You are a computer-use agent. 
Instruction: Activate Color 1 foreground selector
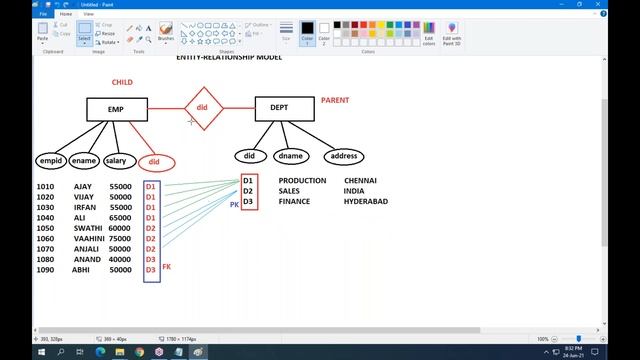tap(307, 33)
